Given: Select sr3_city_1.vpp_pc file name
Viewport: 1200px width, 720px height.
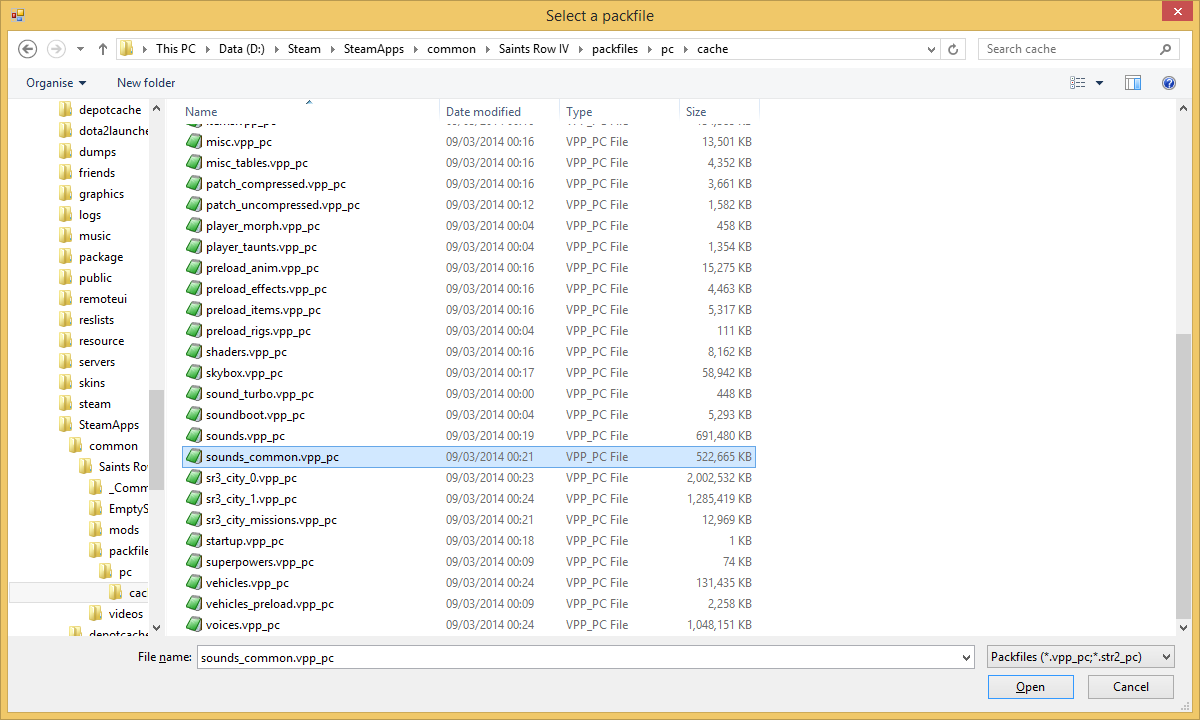Looking at the screenshot, I should (x=251, y=499).
